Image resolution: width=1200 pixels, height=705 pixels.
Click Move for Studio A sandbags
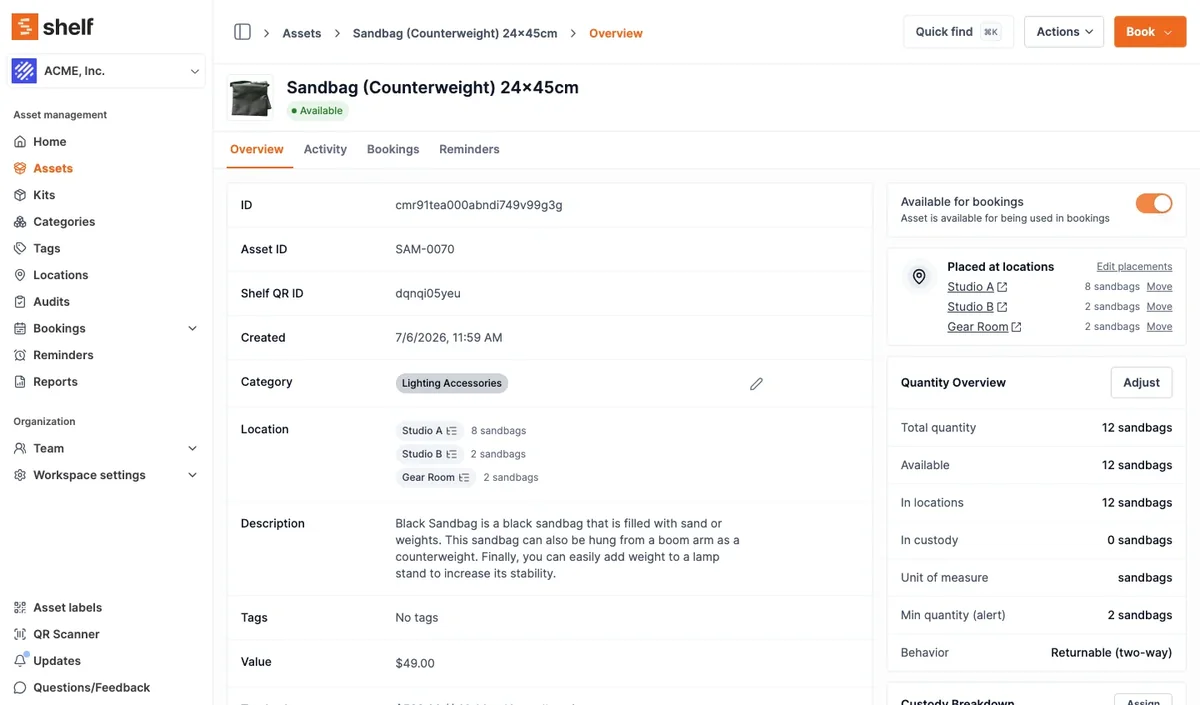coord(1159,287)
